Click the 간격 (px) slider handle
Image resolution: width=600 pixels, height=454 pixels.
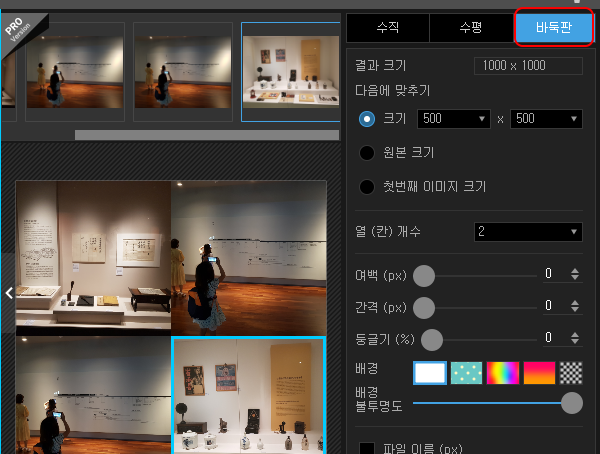click(424, 308)
